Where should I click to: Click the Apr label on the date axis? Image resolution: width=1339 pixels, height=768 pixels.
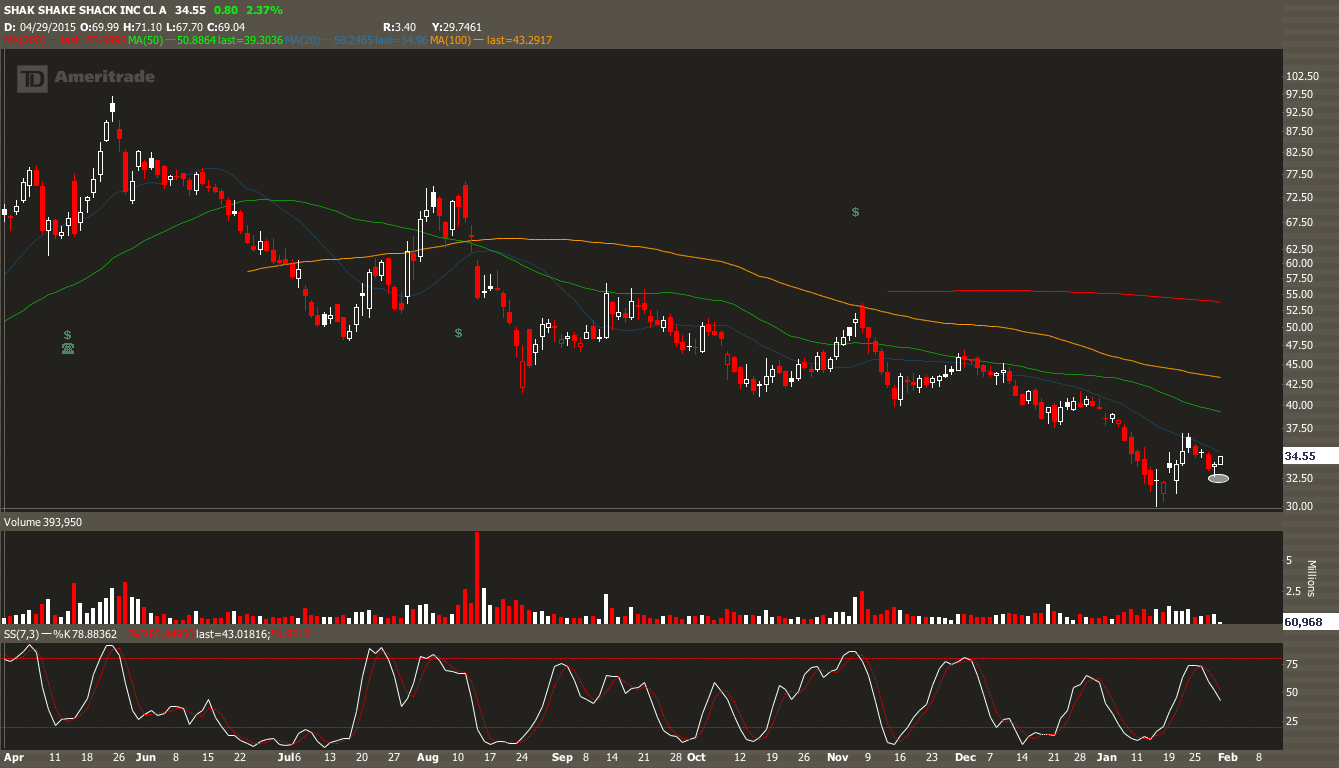[x=14, y=758]
